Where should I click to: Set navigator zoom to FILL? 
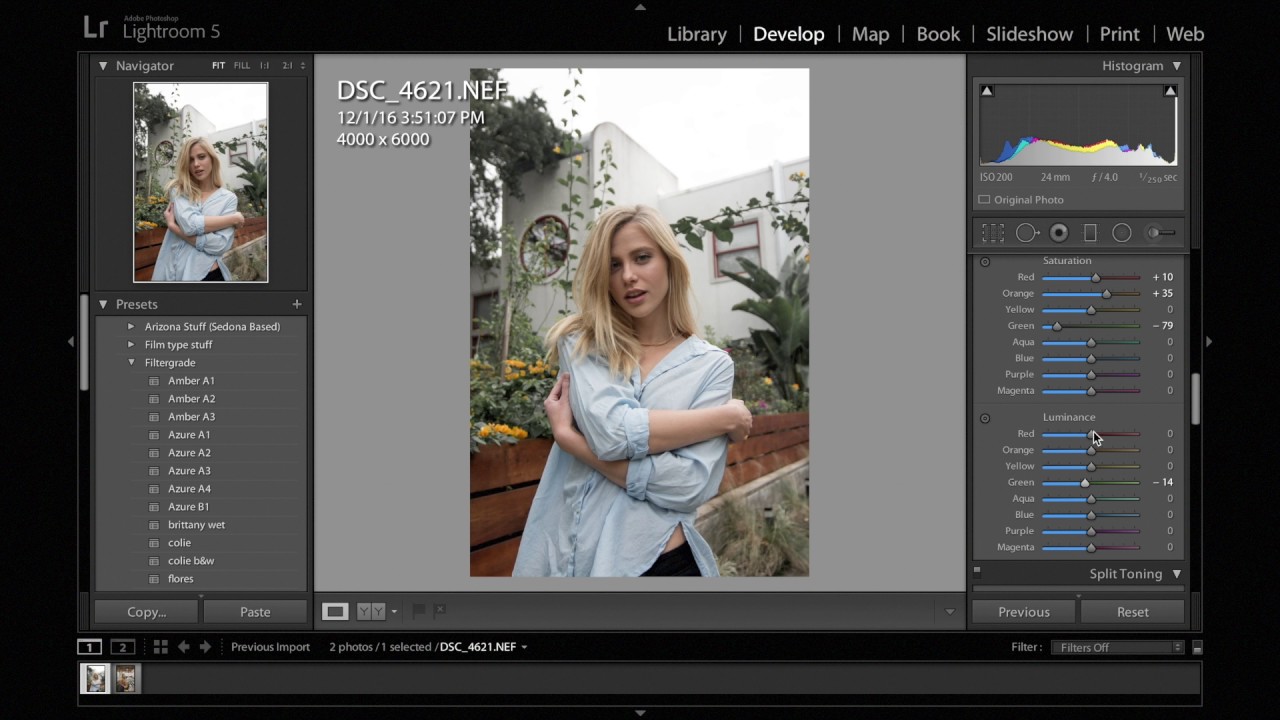coord(242,66)
